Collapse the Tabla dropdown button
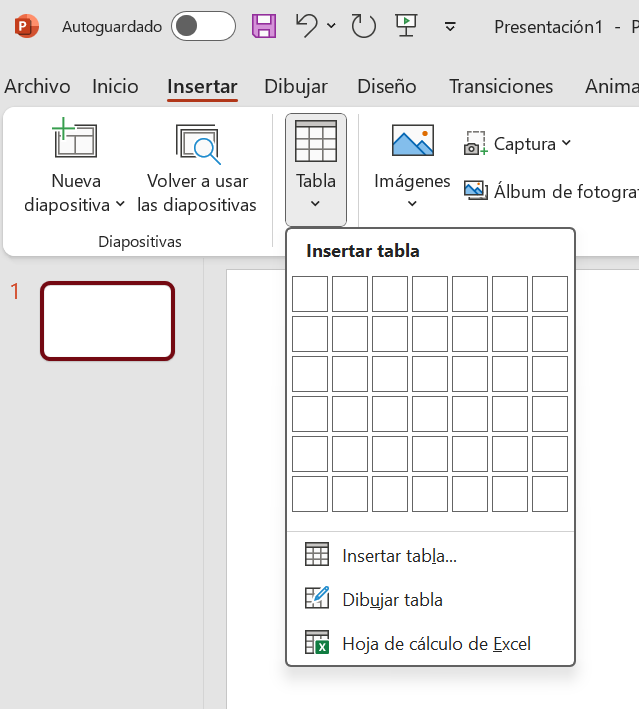 [x=316, y=169]
